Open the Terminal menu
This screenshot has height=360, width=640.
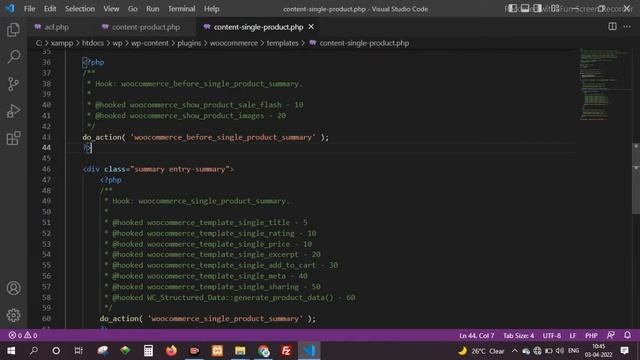click(182, 9)
